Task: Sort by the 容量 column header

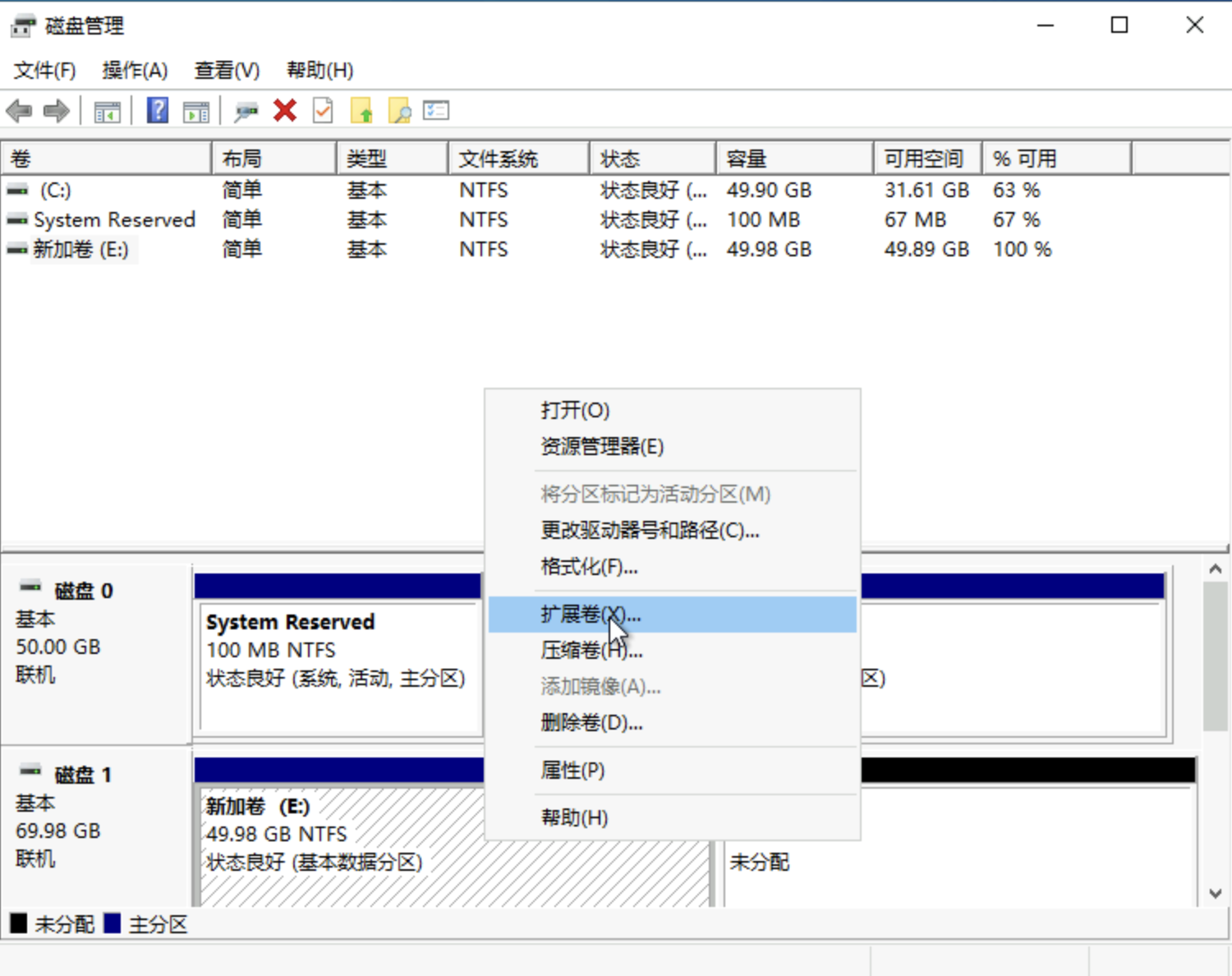Action: point(795,159)
